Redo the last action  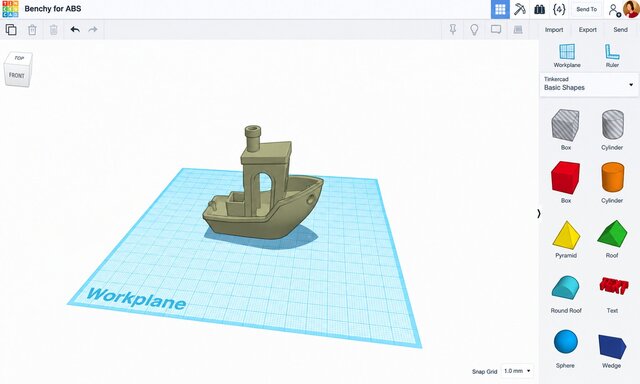(x=93, y=29)
